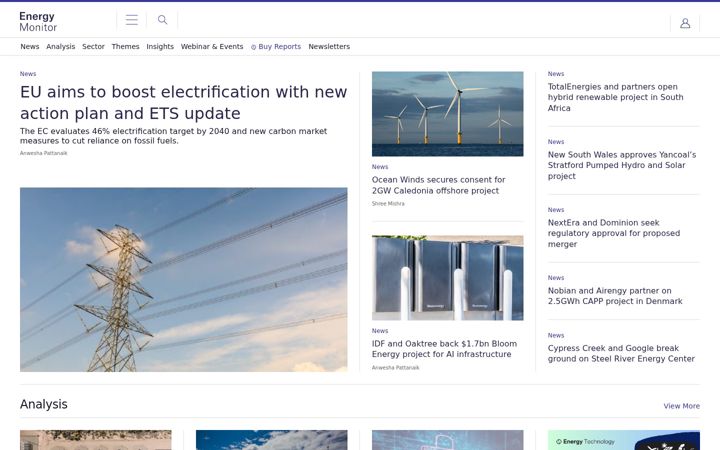
Task: Click Anwesha Pattanaik under Bloom Energy article
Action: click(x=395, y=367)
